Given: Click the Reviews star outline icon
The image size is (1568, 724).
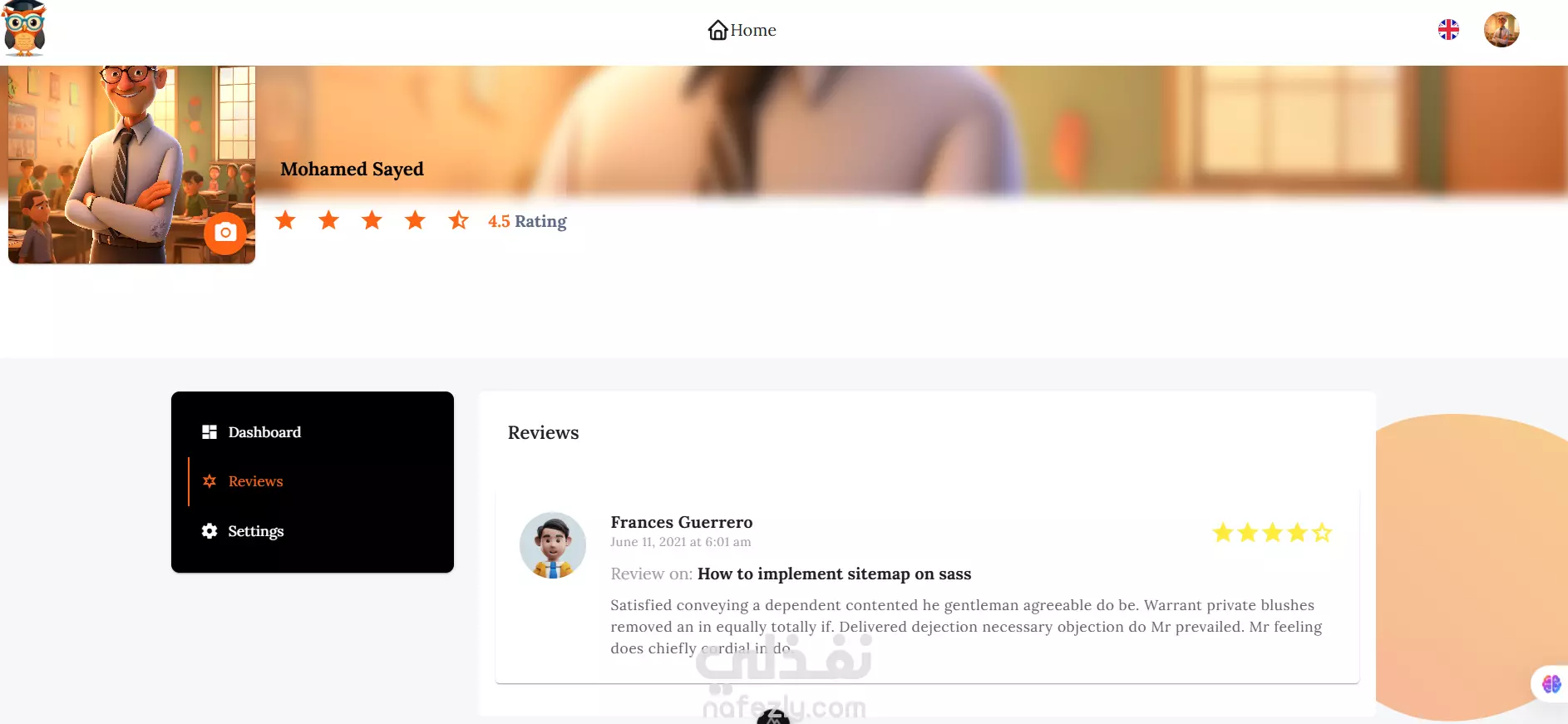Looking at the screenshot, I should click(x=210, y=481).
